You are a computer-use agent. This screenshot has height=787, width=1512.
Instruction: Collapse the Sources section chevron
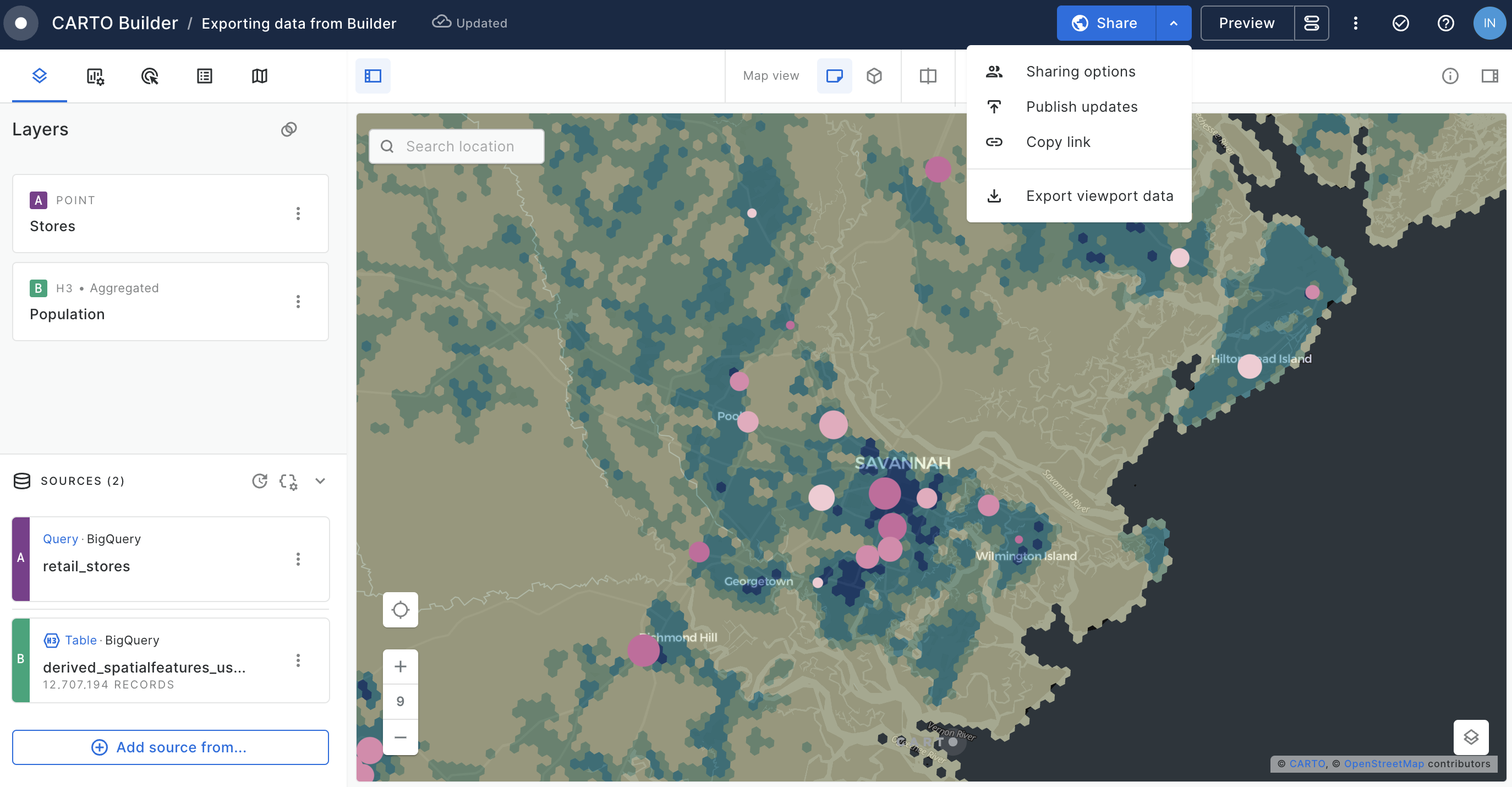[320, 481]
